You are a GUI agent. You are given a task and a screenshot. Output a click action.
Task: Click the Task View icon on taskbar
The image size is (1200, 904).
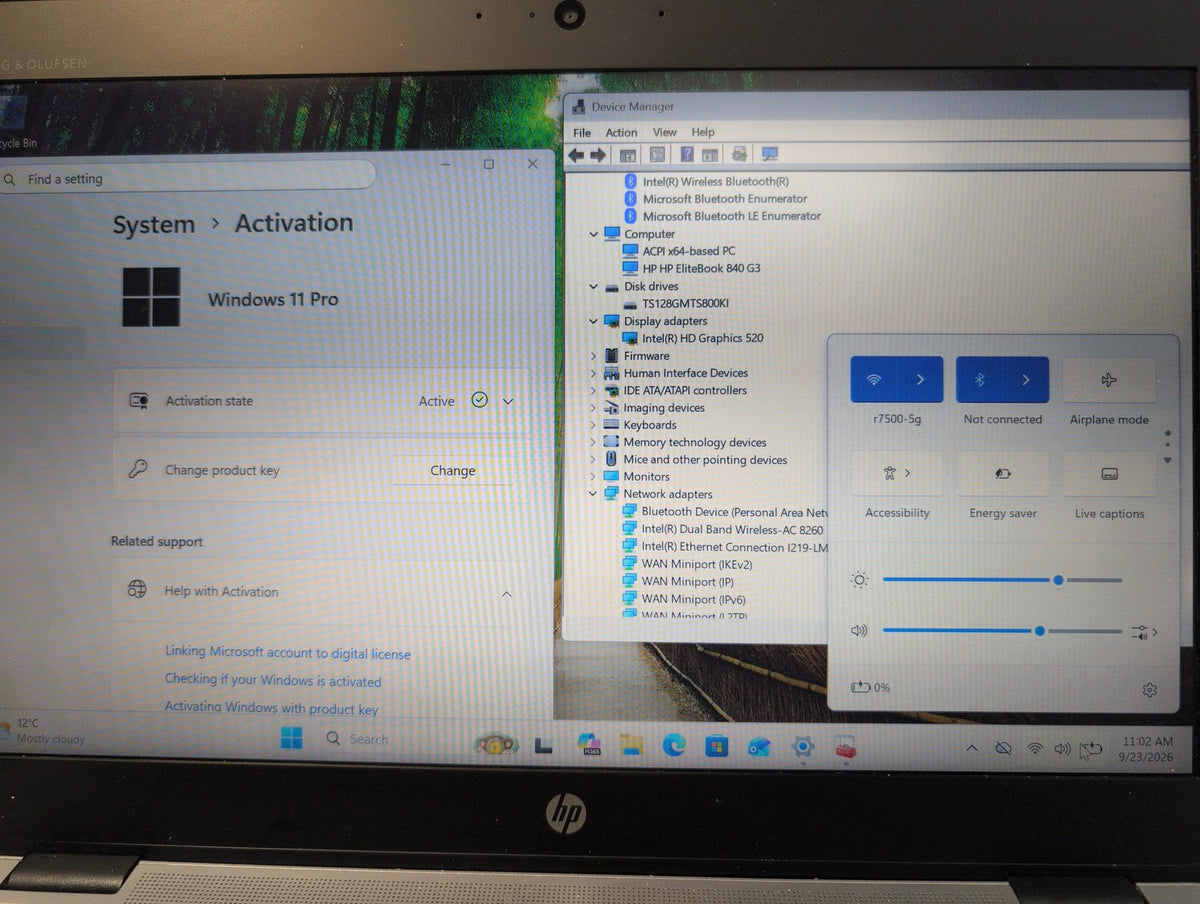click(x=544, y=744)
